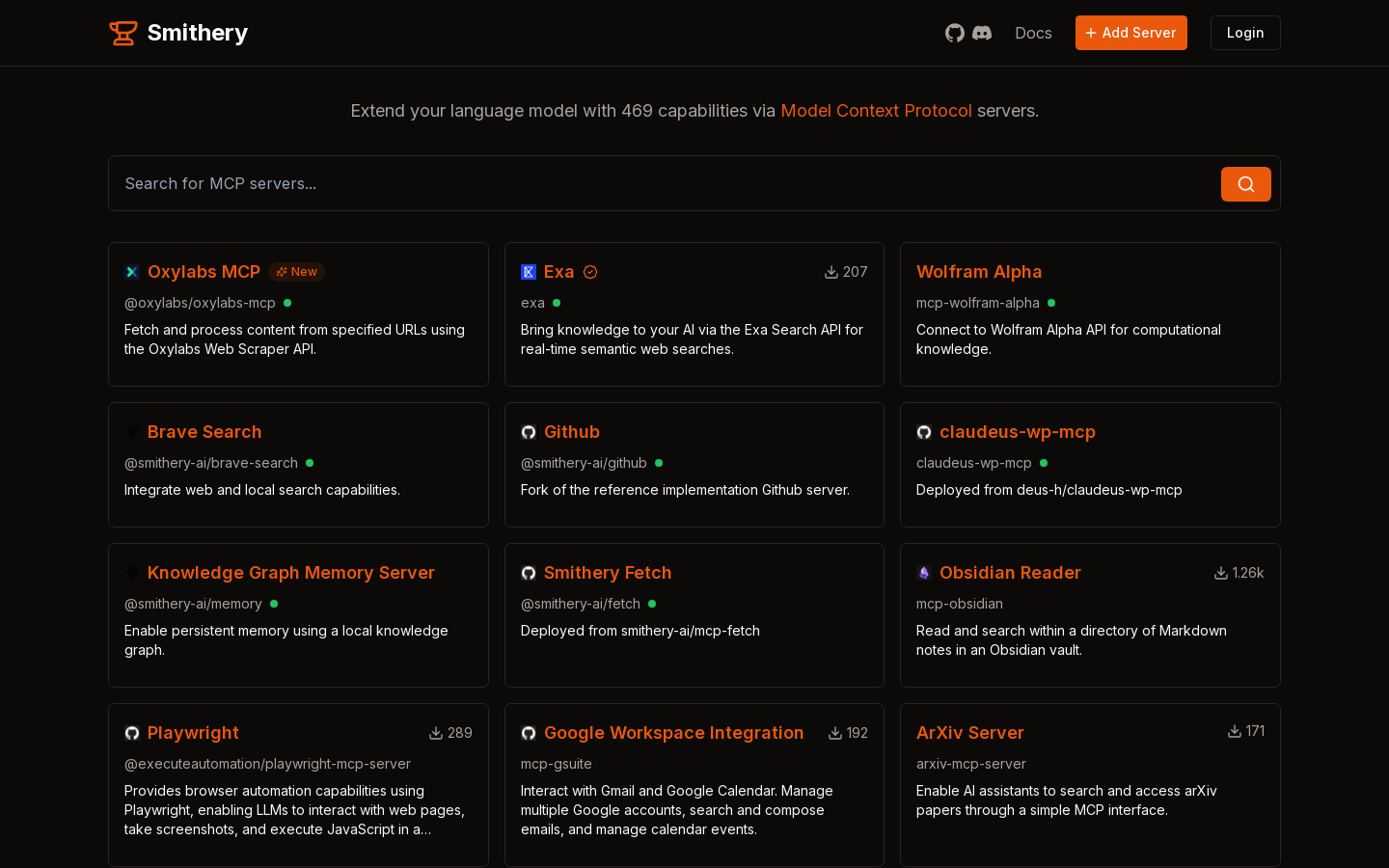
Task: Open the Obsidian Reader title link
Action: 1010,573
